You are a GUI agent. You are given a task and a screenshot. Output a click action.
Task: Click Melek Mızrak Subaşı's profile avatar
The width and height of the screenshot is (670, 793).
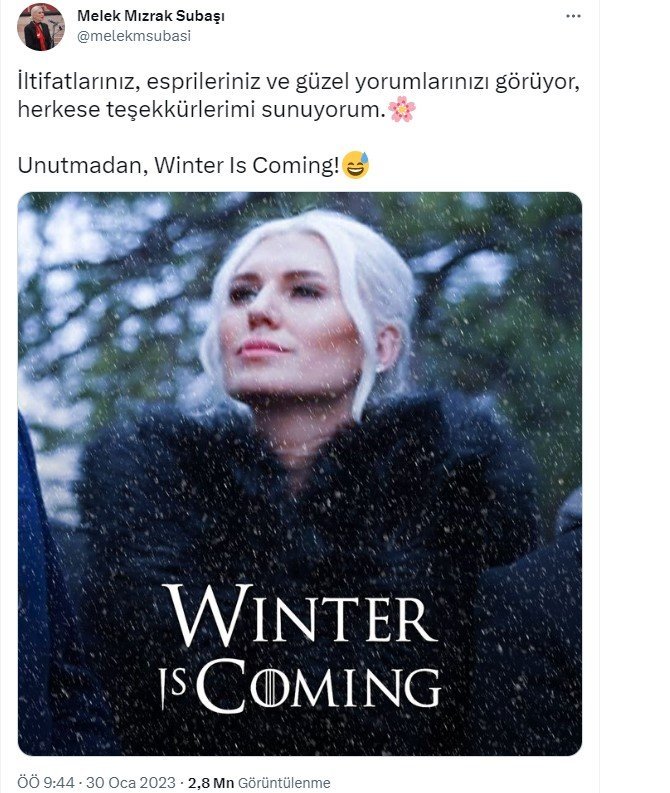41,27
